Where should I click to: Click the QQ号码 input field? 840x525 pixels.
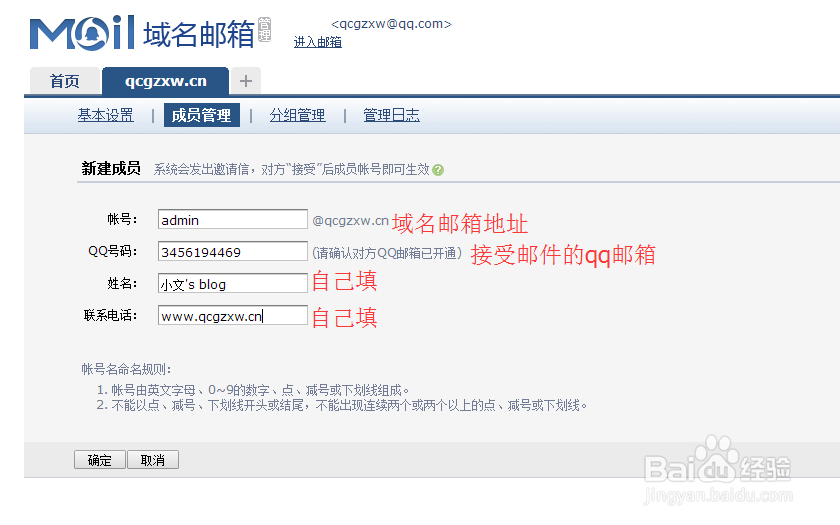click(232, 251)
